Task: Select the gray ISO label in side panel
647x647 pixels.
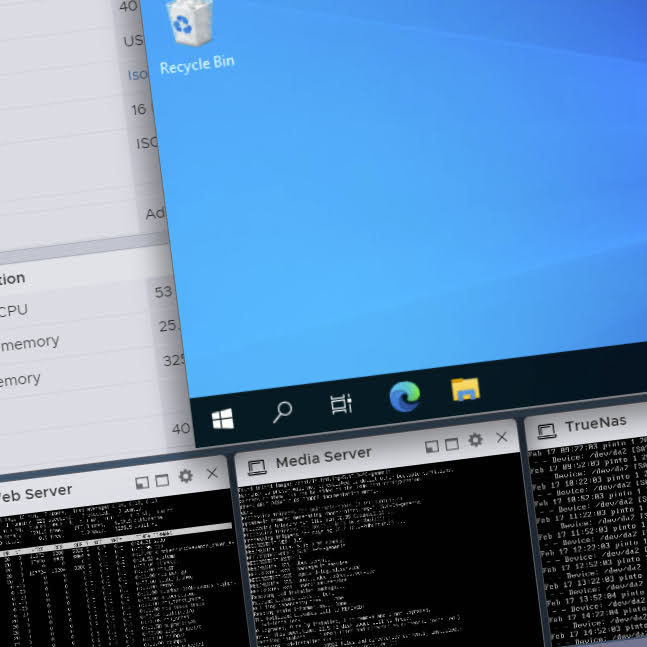Action: coord(146,143)
